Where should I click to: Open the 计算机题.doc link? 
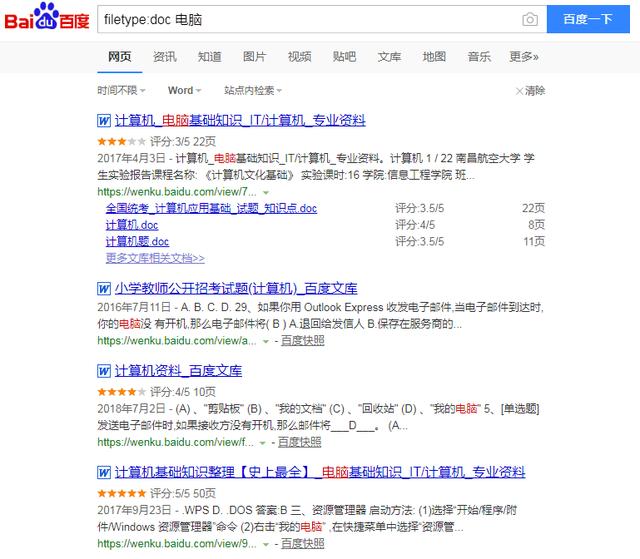click(137, 242)
